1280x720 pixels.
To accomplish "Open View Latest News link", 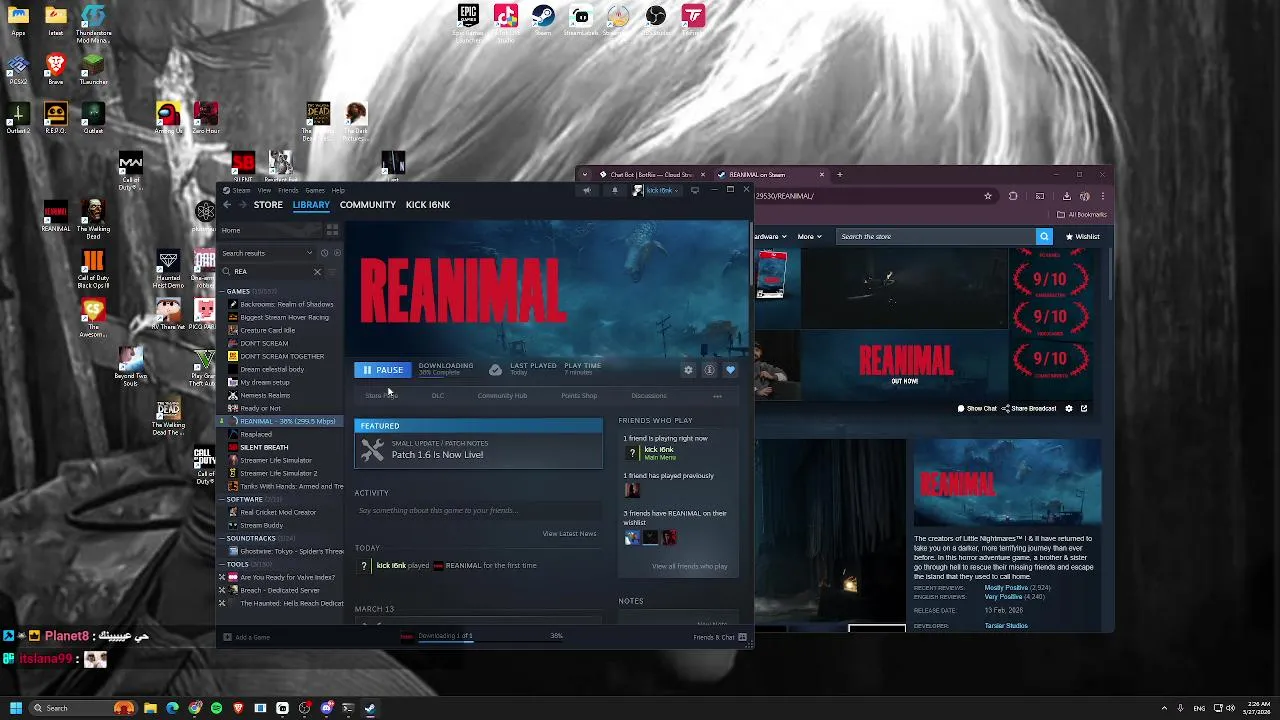I will pyautogui.click(x=569, y=534).
